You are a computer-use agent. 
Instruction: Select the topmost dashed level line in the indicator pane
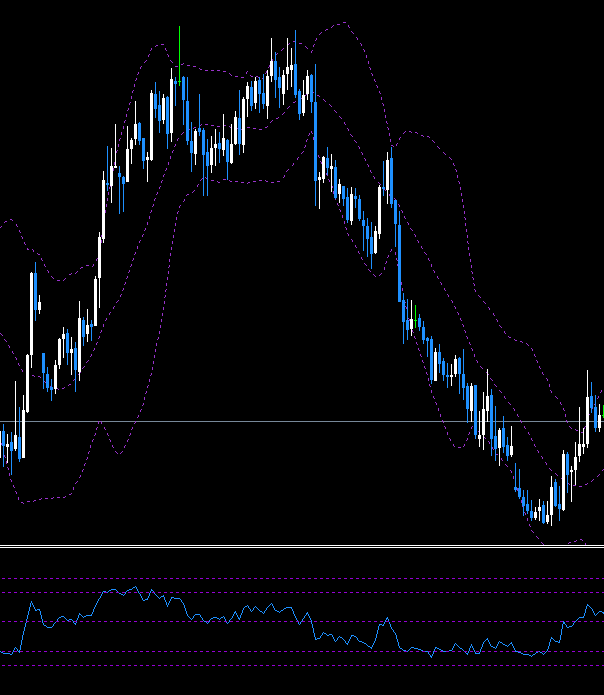click(x=302, y=578)
